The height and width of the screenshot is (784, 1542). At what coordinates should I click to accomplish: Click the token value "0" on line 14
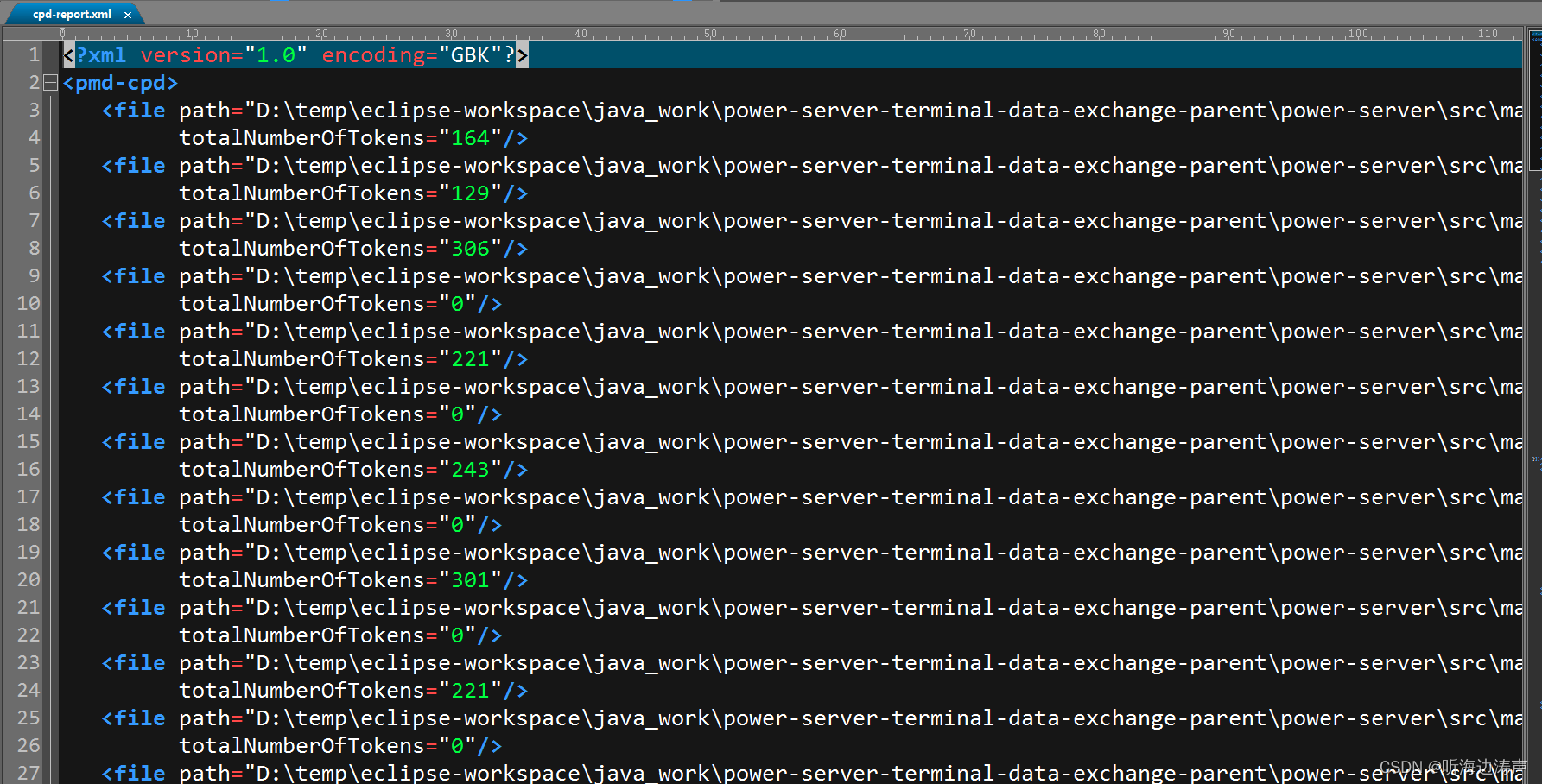pyautogui.click(x=458, y=414)
